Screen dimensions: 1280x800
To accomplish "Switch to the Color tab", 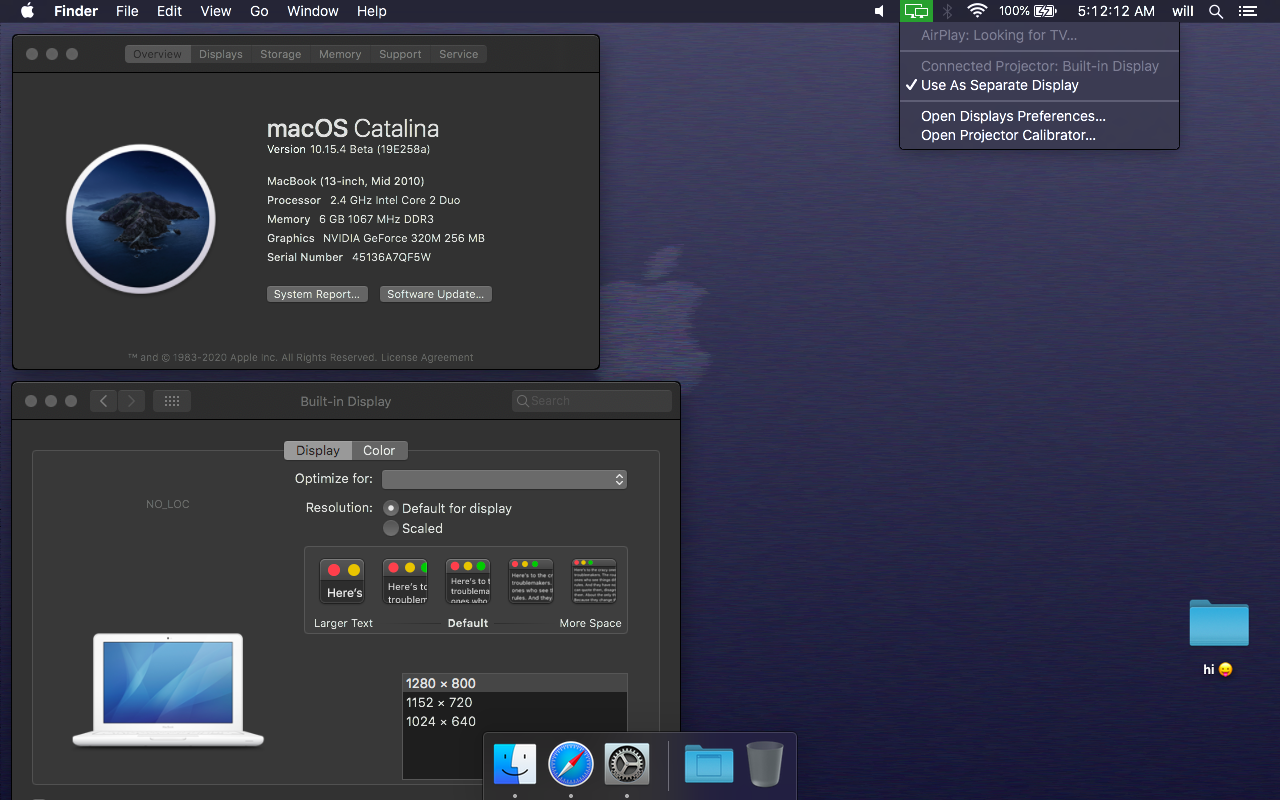I will point(379,450).
